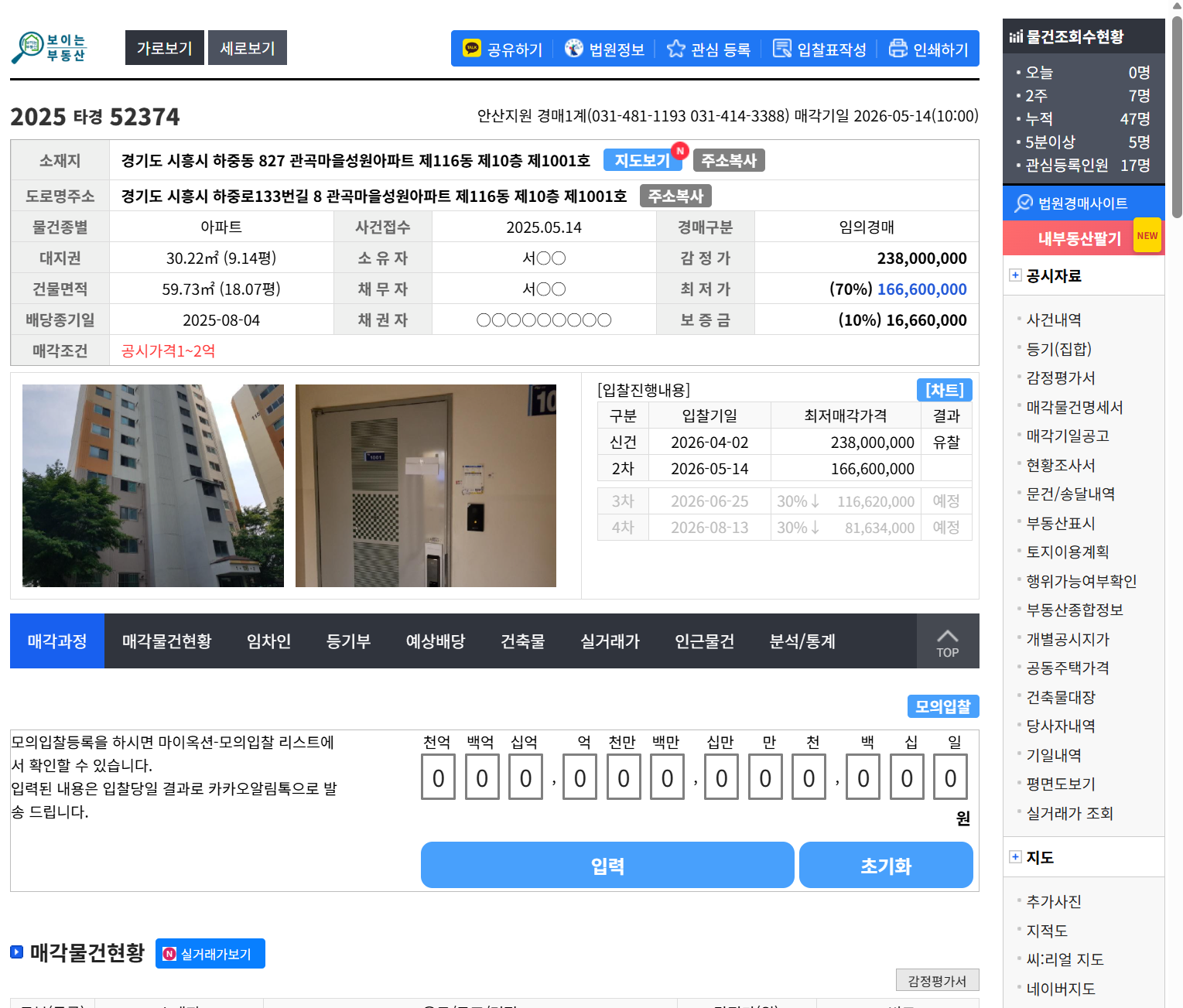Copy the 소재지 address with 주소복사

729,160
